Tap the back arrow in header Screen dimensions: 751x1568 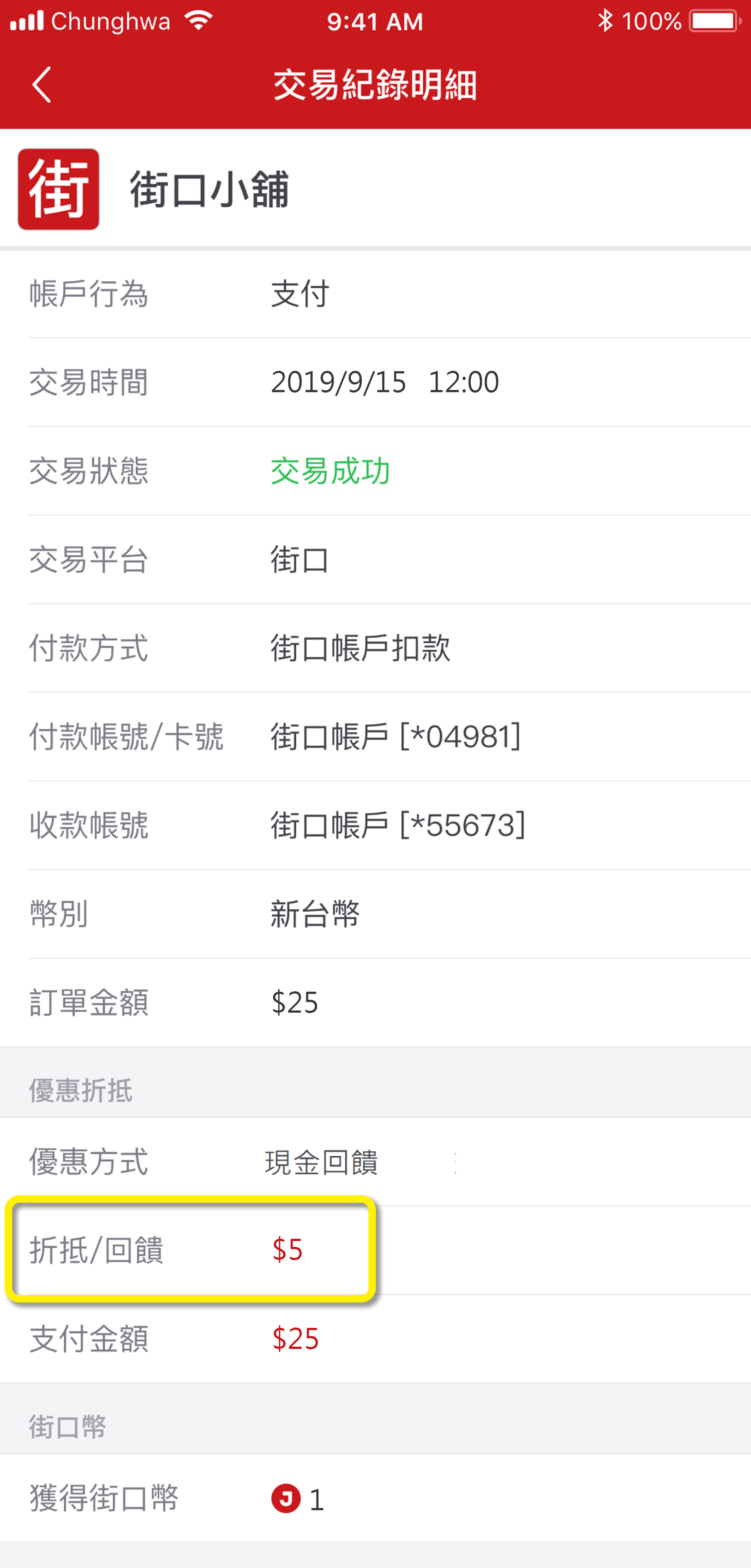coord(41,85)
